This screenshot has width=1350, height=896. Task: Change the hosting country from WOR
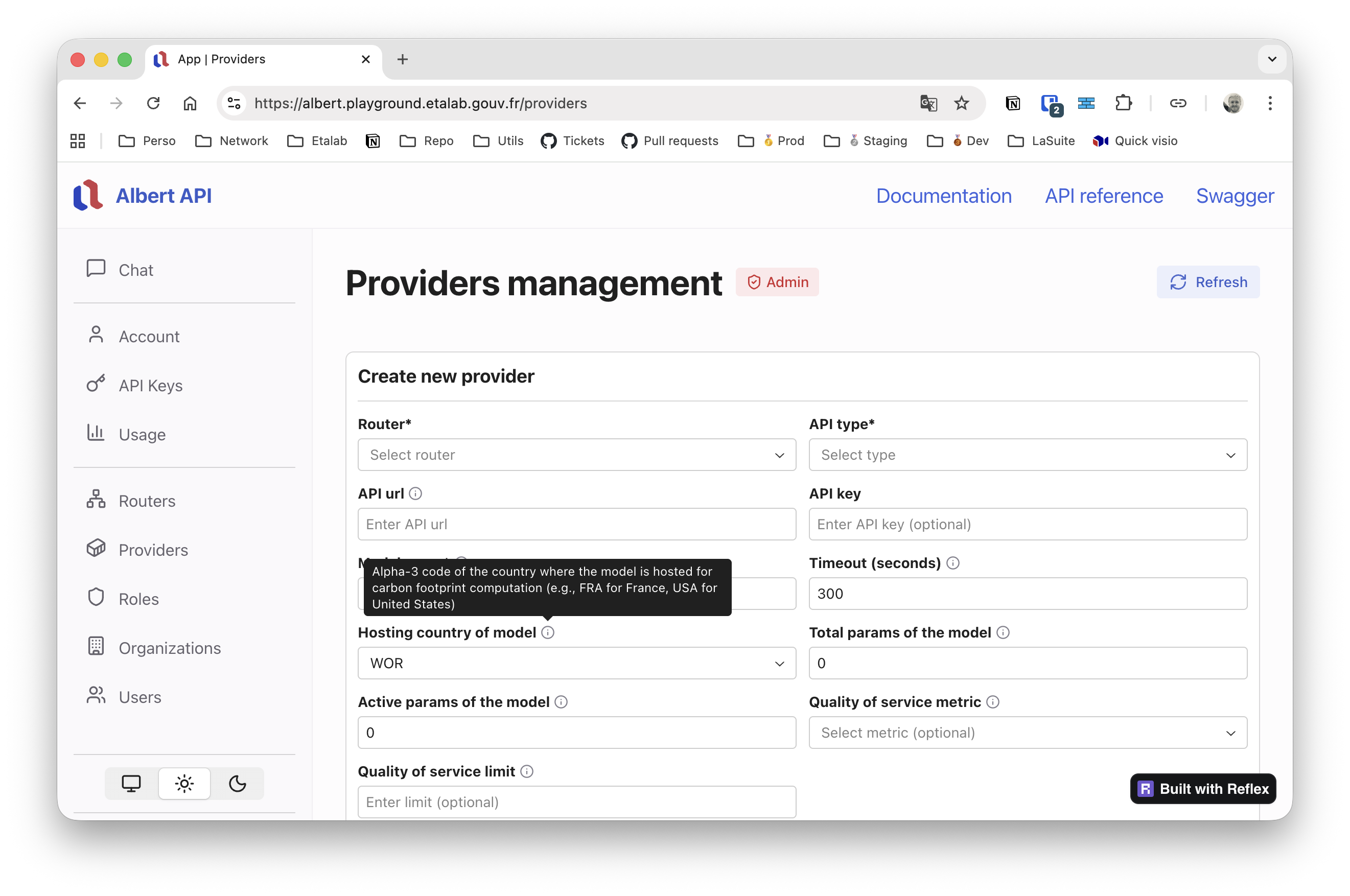pyautogui.click(x=576, y=663)
